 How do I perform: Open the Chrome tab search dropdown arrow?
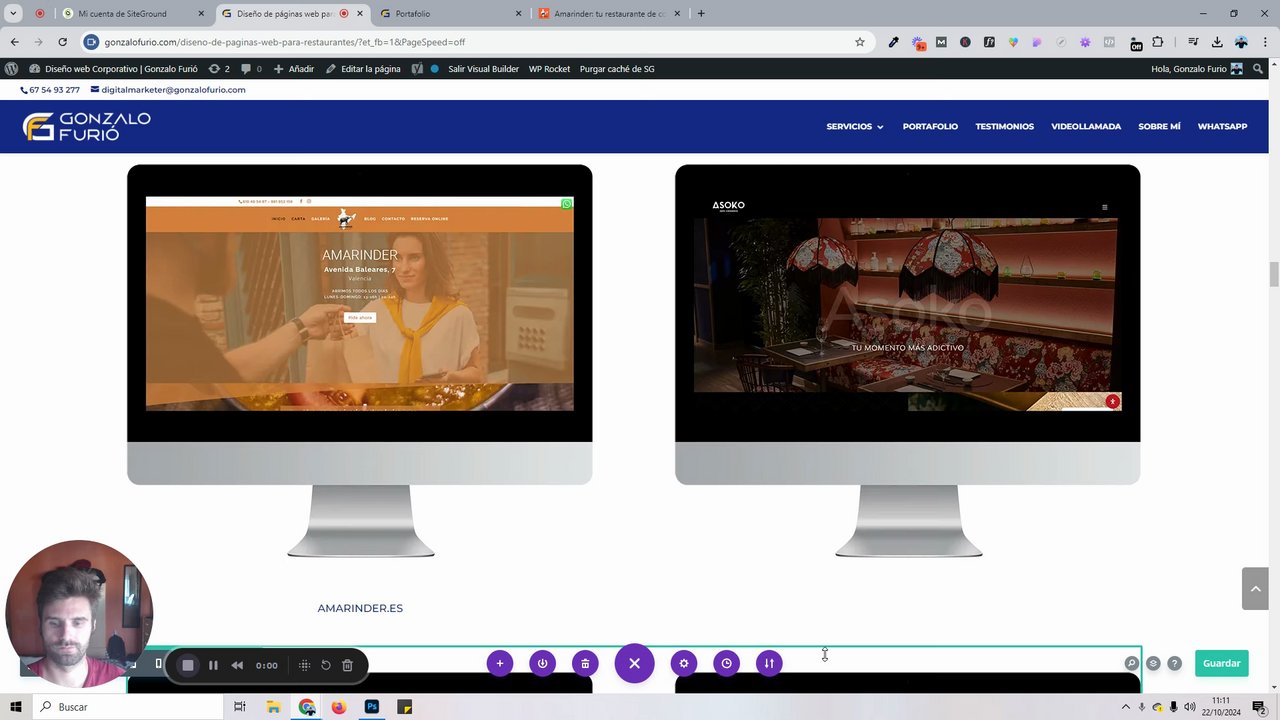click(13, 14)
